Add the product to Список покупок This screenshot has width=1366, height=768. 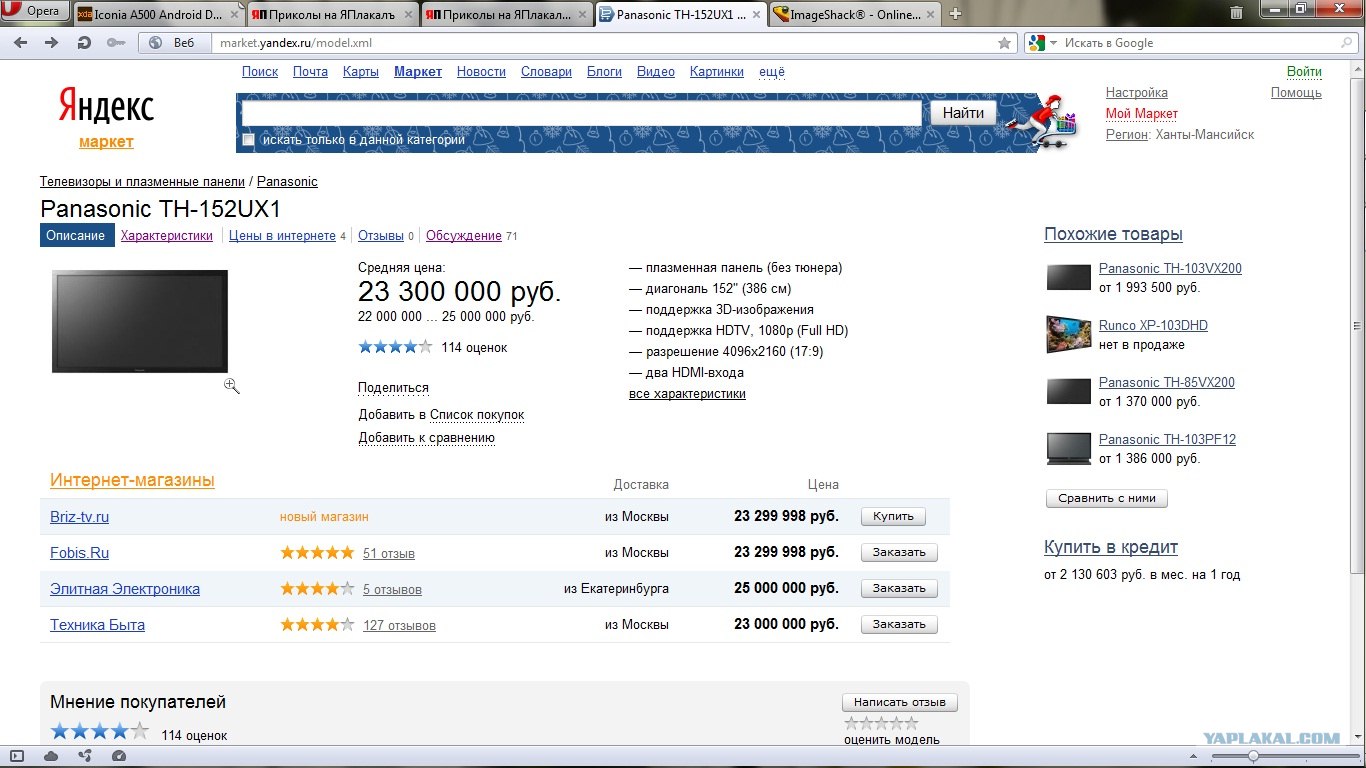(477, 415)
